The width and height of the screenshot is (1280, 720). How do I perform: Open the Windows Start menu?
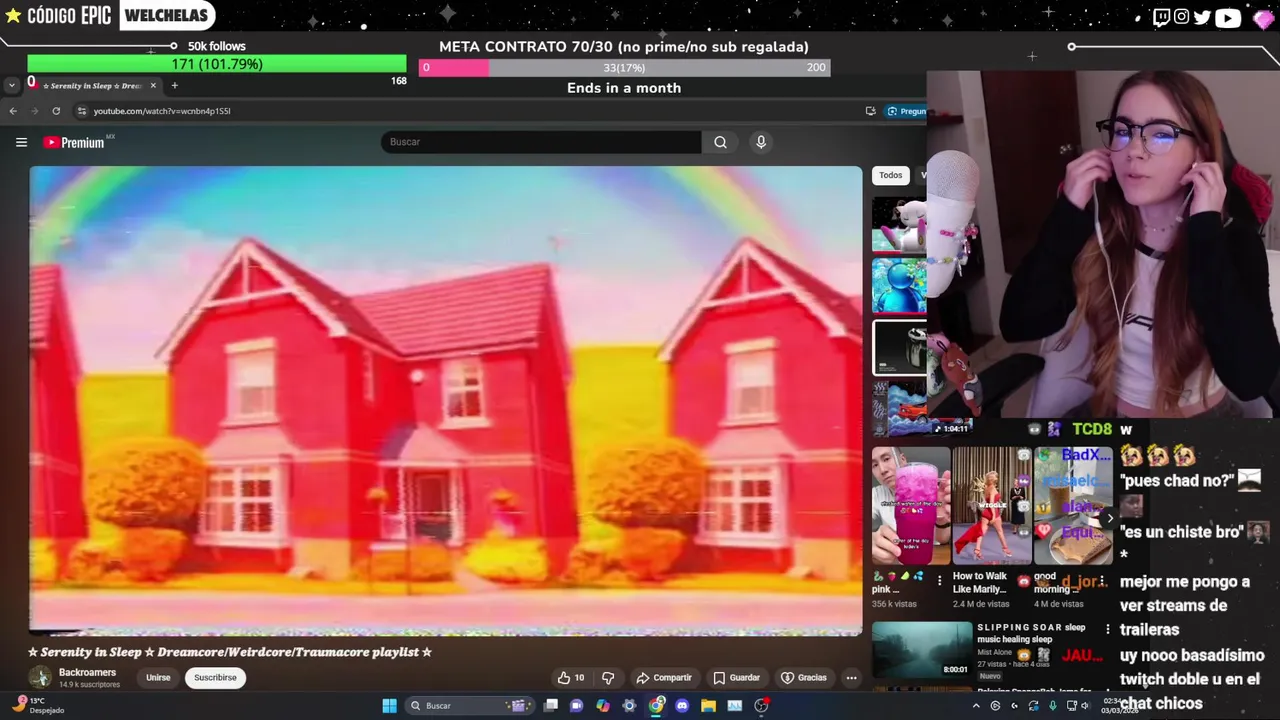tap(389, 705)
